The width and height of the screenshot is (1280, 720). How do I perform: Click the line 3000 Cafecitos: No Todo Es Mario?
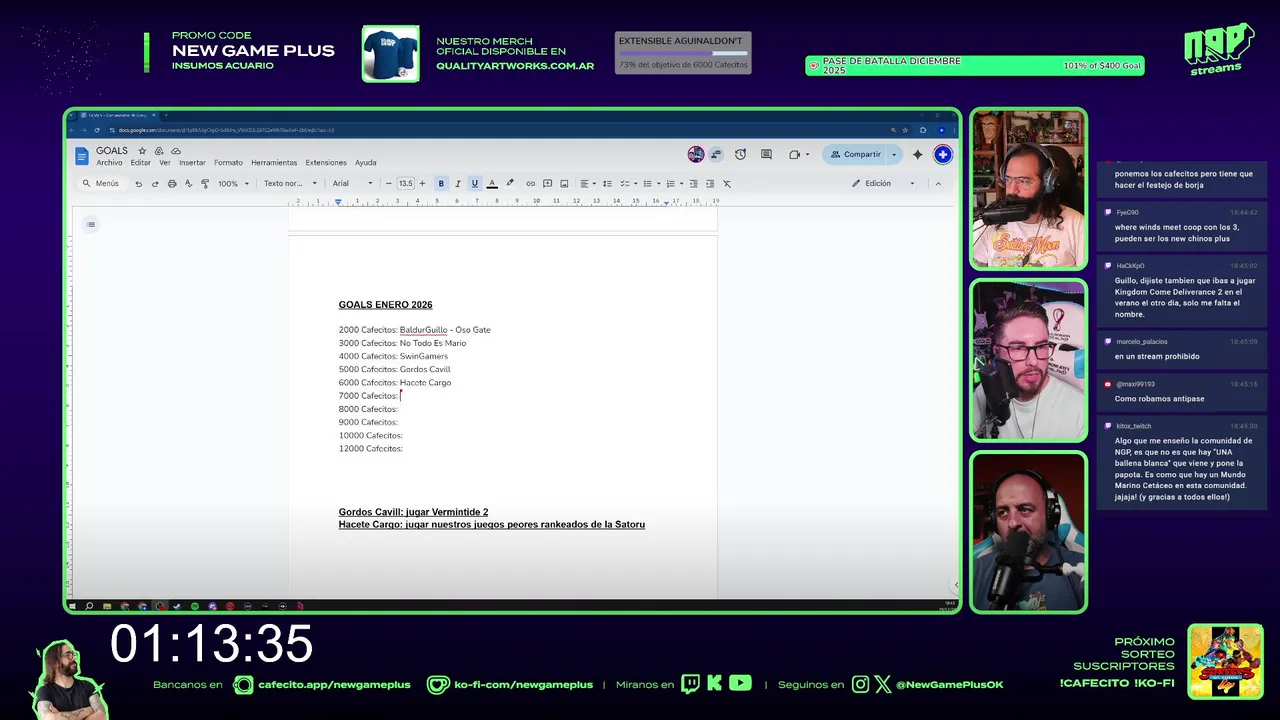pyautogui.click(x=402, y=343)
